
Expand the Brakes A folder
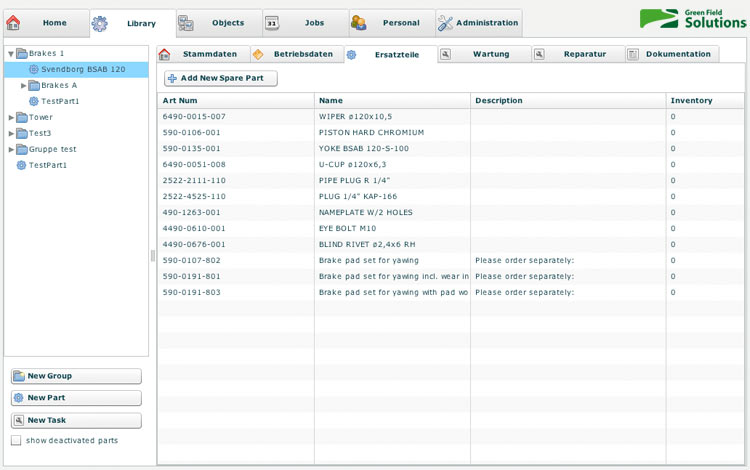pyautogui.click(x=23, y=86)
